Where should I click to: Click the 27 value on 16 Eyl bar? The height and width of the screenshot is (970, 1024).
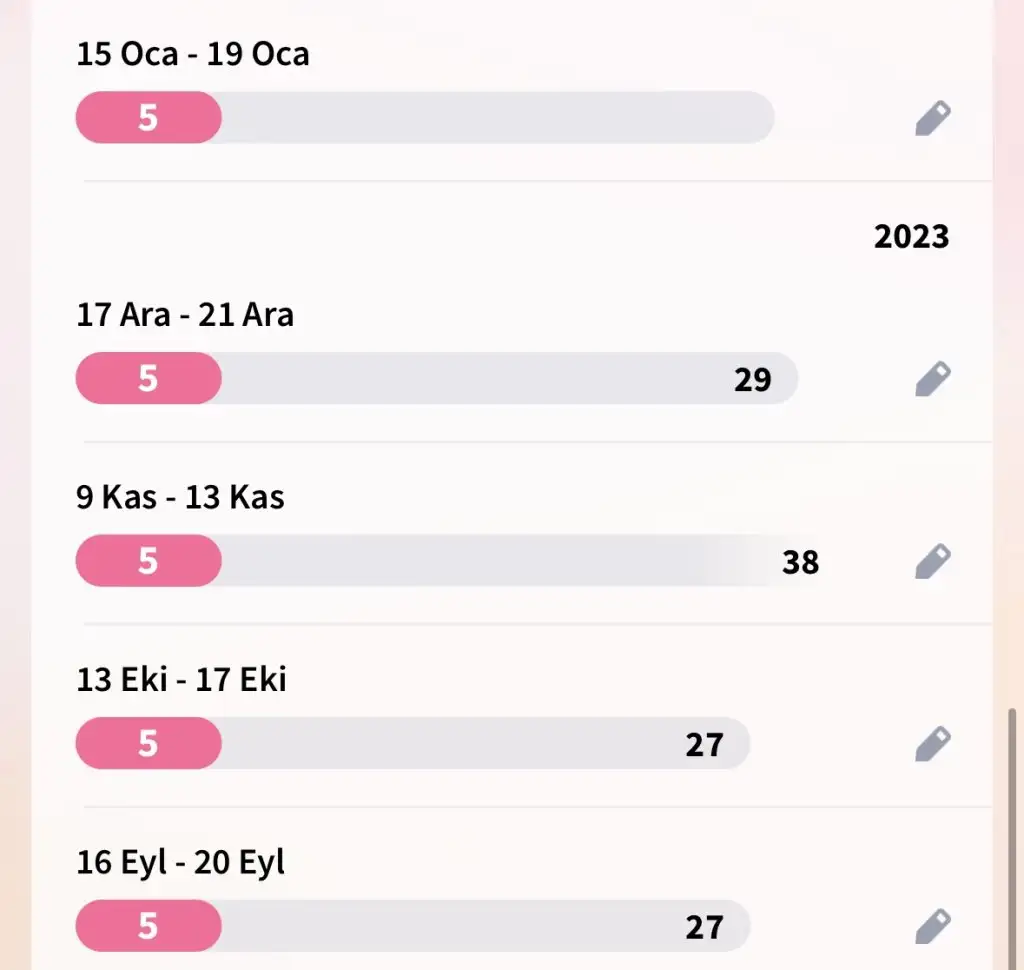pyautogui.click(x=704, y=927)
